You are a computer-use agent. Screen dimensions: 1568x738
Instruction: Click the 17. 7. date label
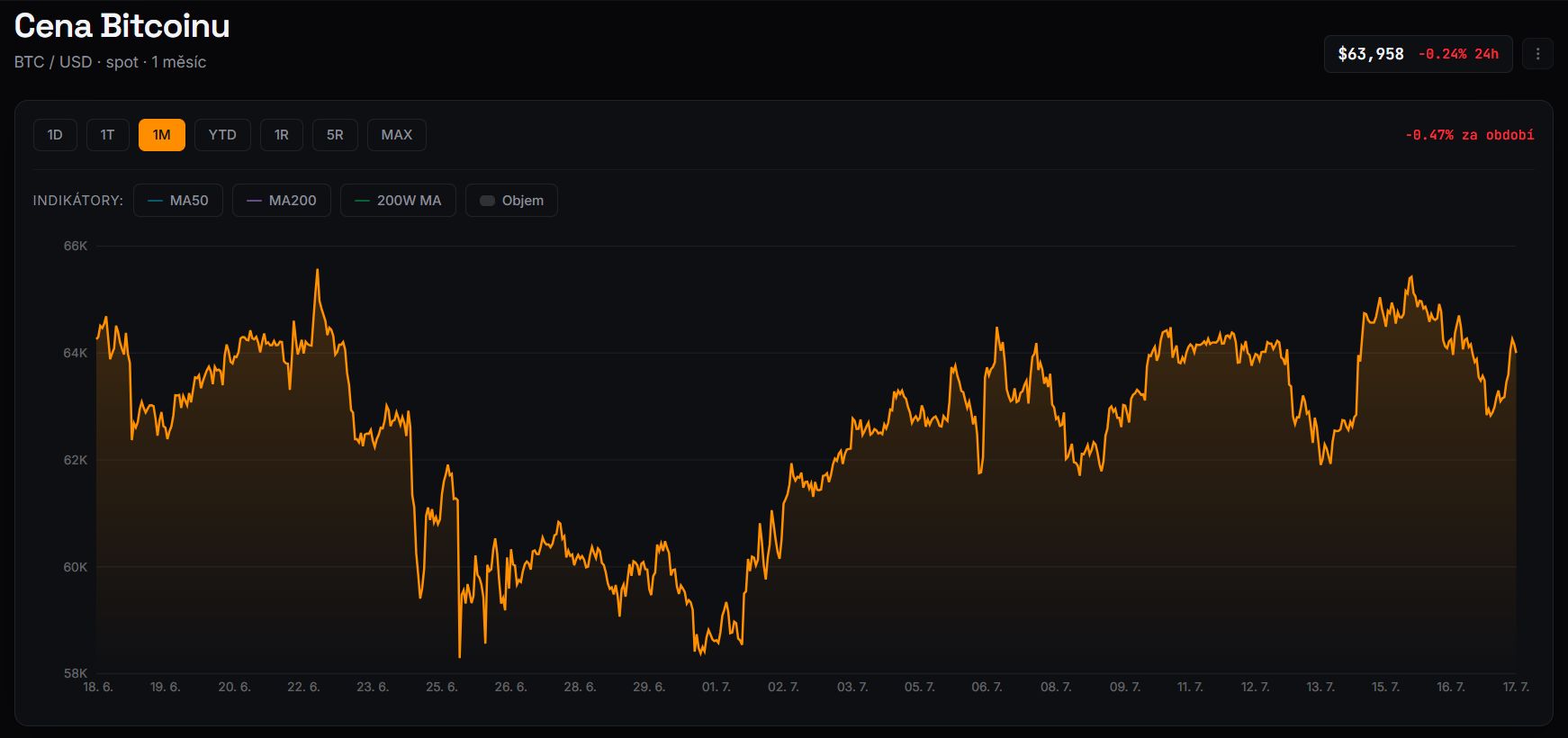click(1516, 687)
